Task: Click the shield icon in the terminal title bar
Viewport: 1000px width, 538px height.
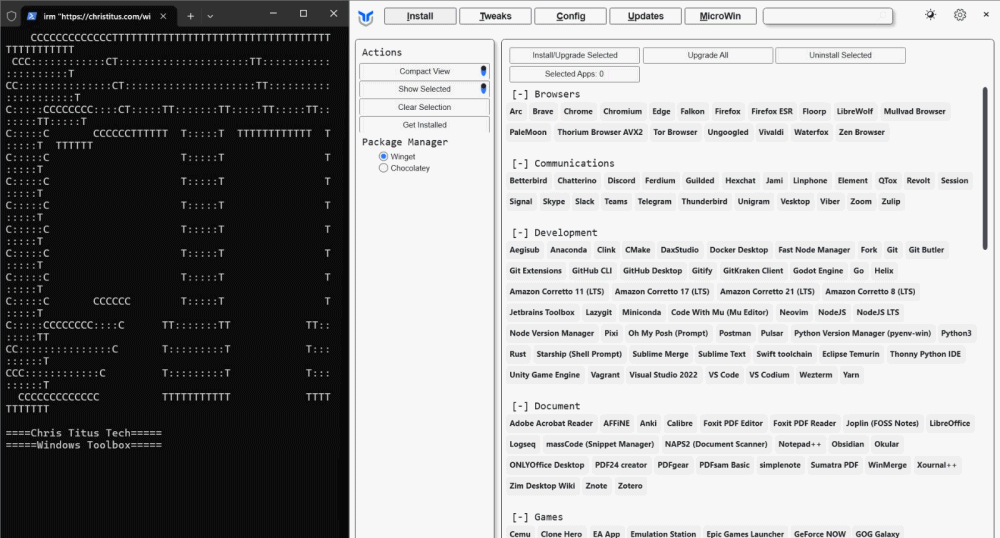Action: pyautogui.click(x=11, y=16)
